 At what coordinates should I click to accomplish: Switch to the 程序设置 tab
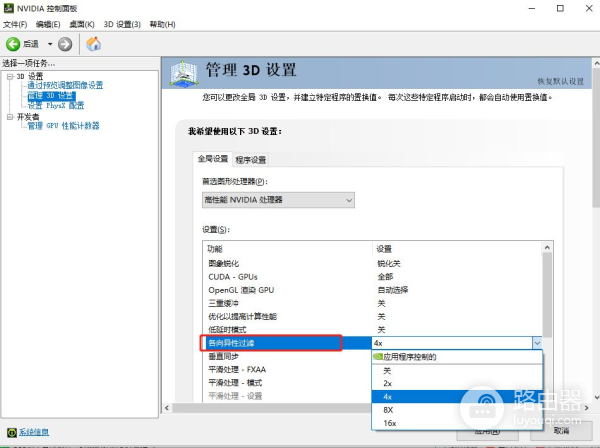[251, 160]
